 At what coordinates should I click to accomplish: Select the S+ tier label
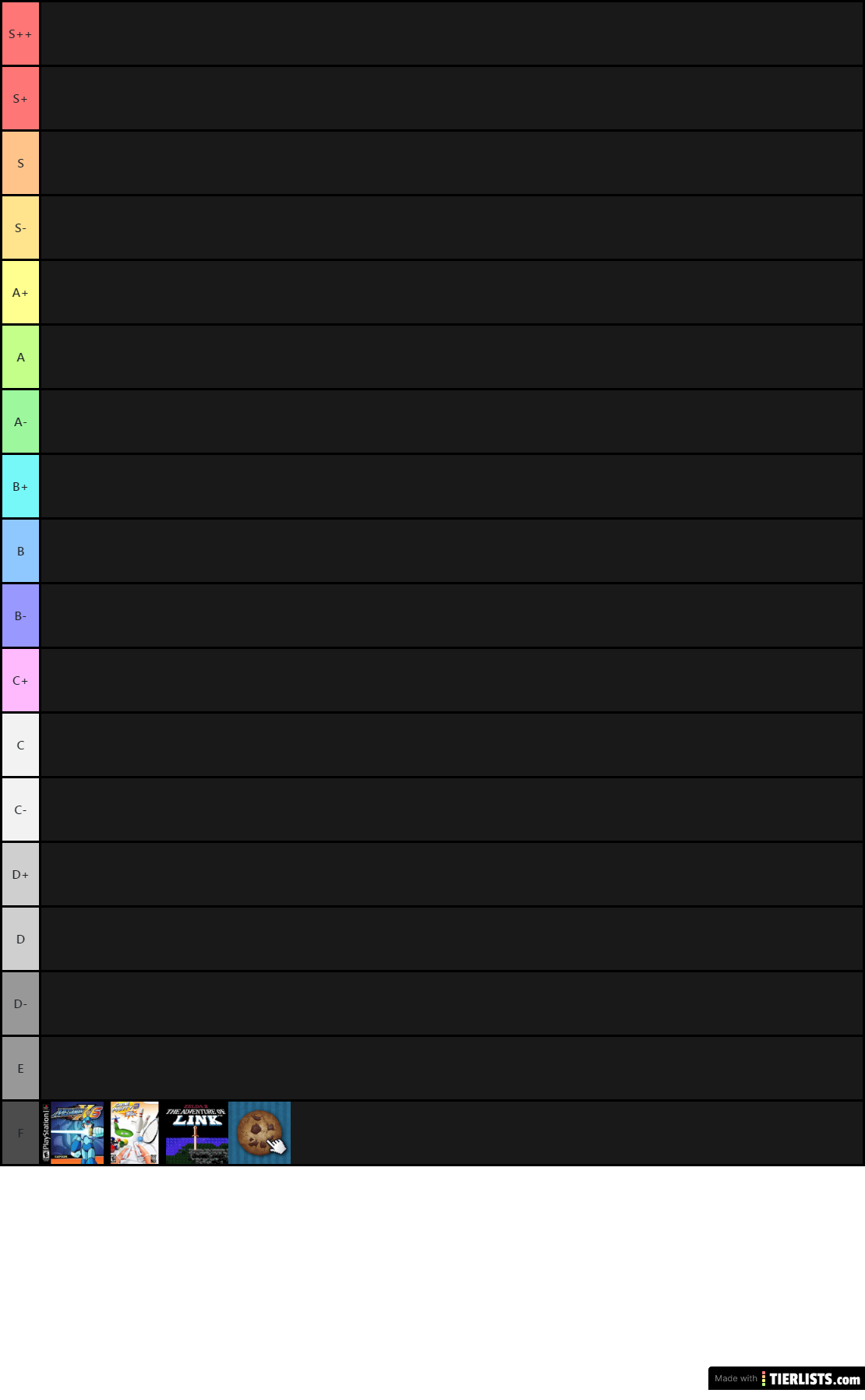pyautogui.click(x=20, y=98)
